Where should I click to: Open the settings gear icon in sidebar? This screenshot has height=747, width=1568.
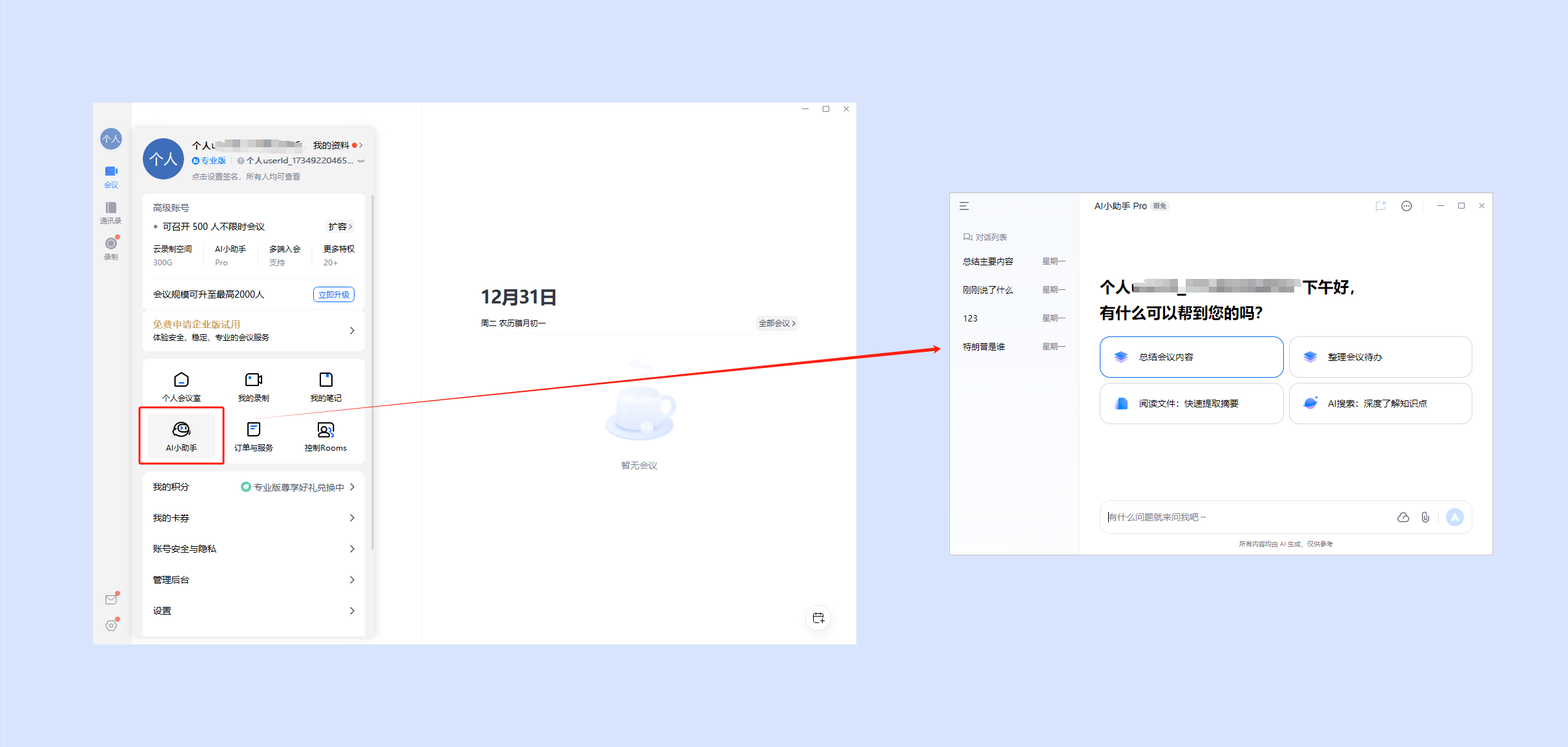click(x=111, y=625)
